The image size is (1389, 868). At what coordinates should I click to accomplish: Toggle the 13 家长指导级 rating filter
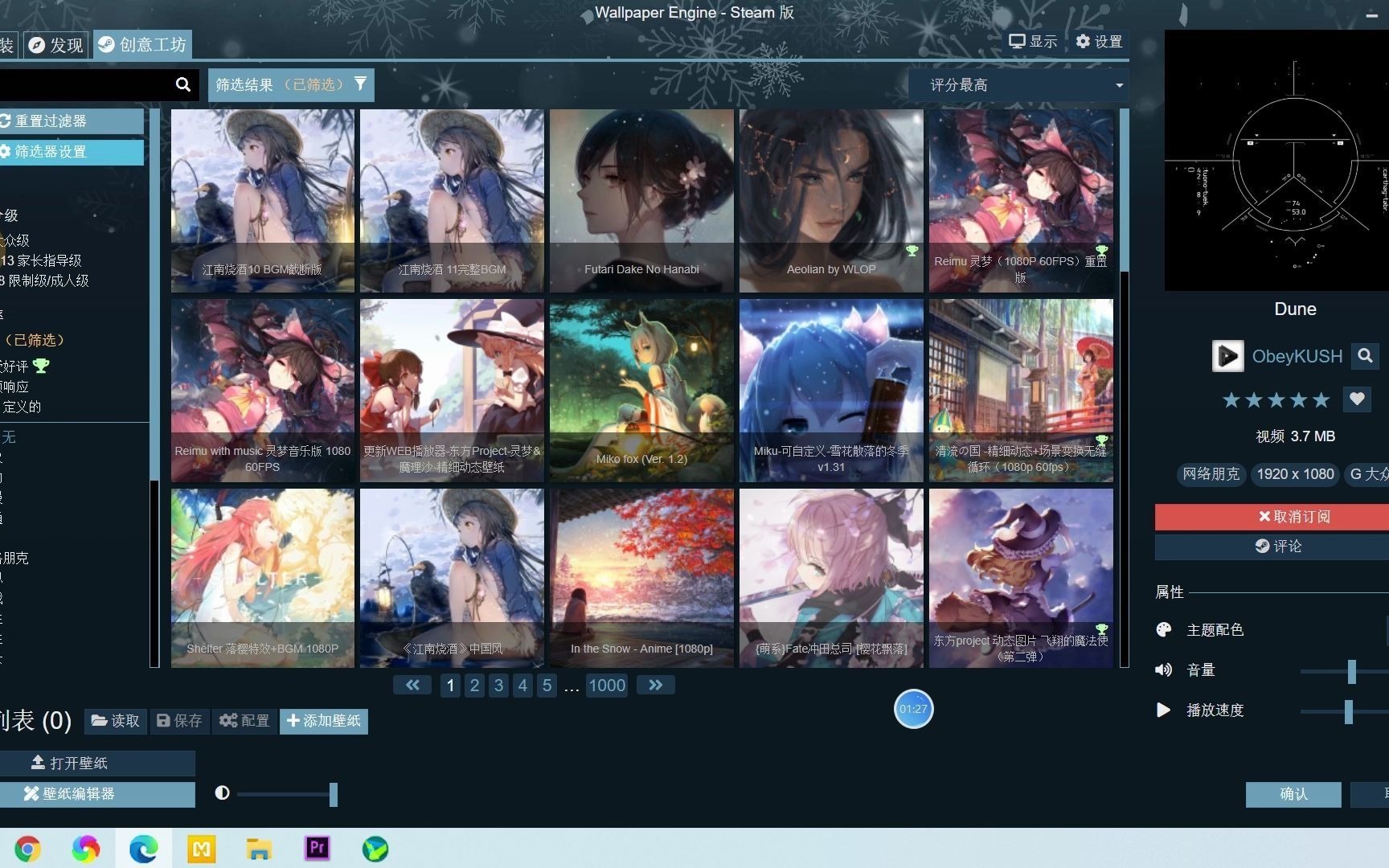point(40,260)
